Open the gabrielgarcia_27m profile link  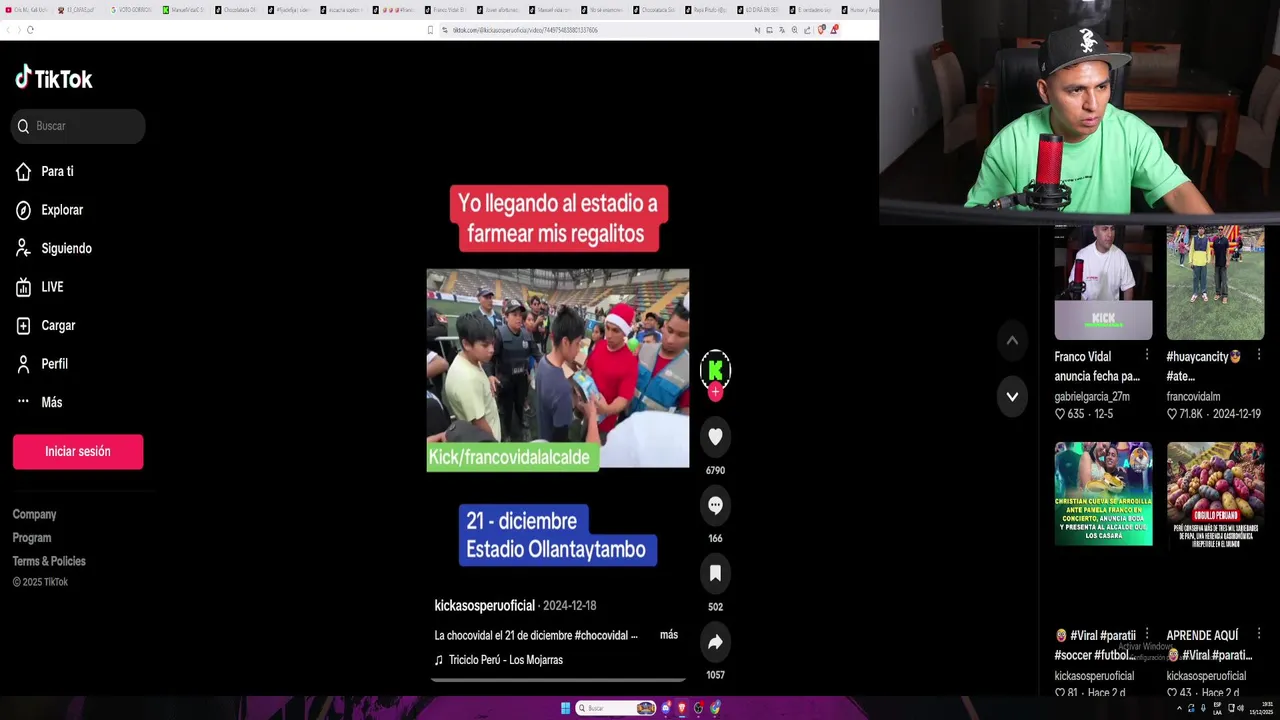pos(1092,397)
